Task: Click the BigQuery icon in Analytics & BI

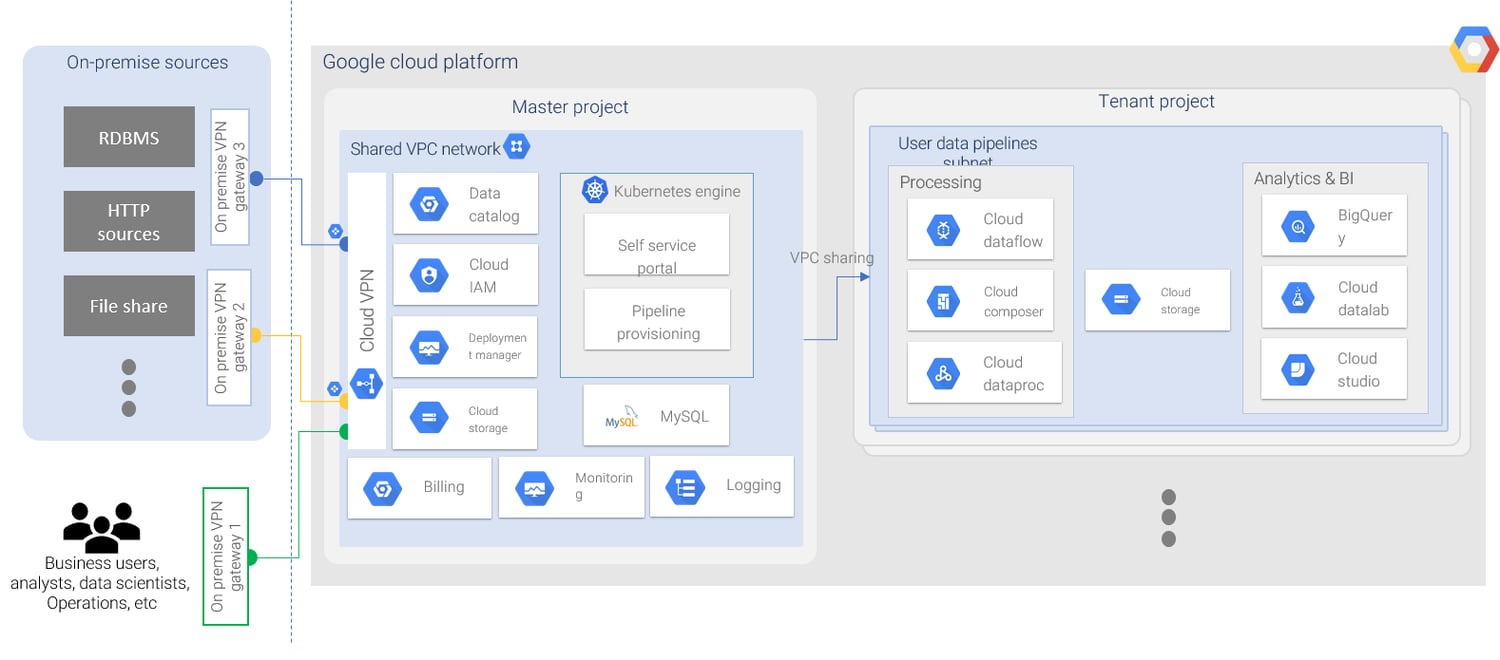Action: (x=1297, y=225)
